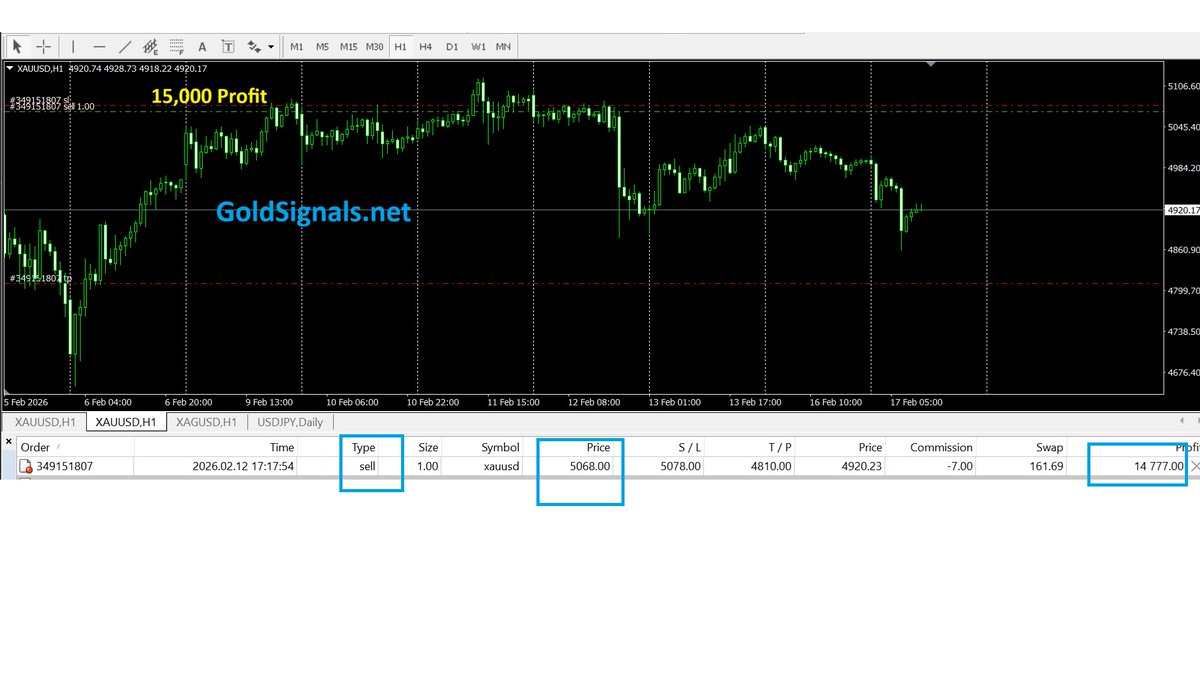This screenshot has height=676, width=1200.
Task: Click the chart shift marker triangle
Action: [932, 65]
